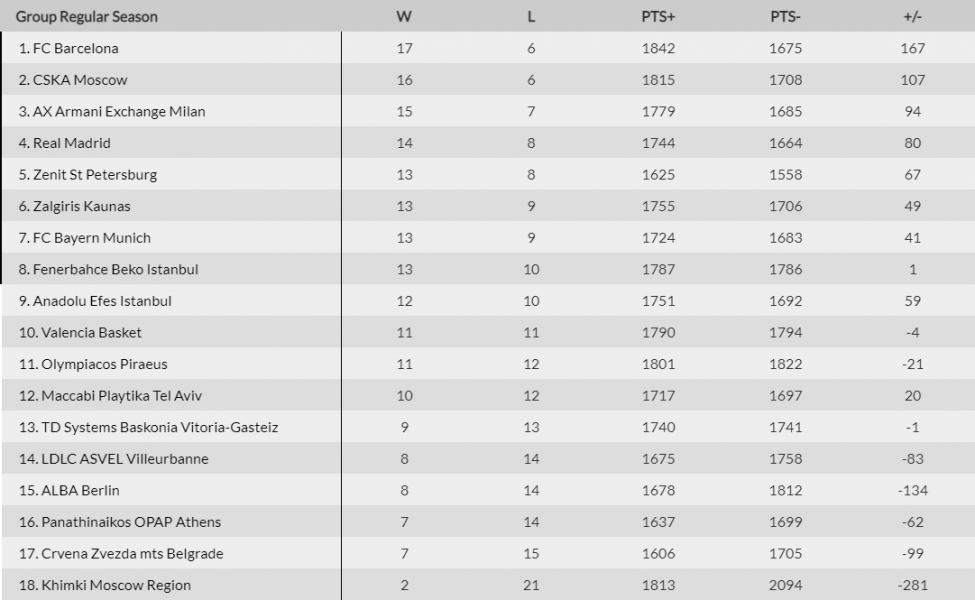Click Olympiacos Piraeus in the table
This screenshot has height=600, width=975.
click(x=104, y=364)
